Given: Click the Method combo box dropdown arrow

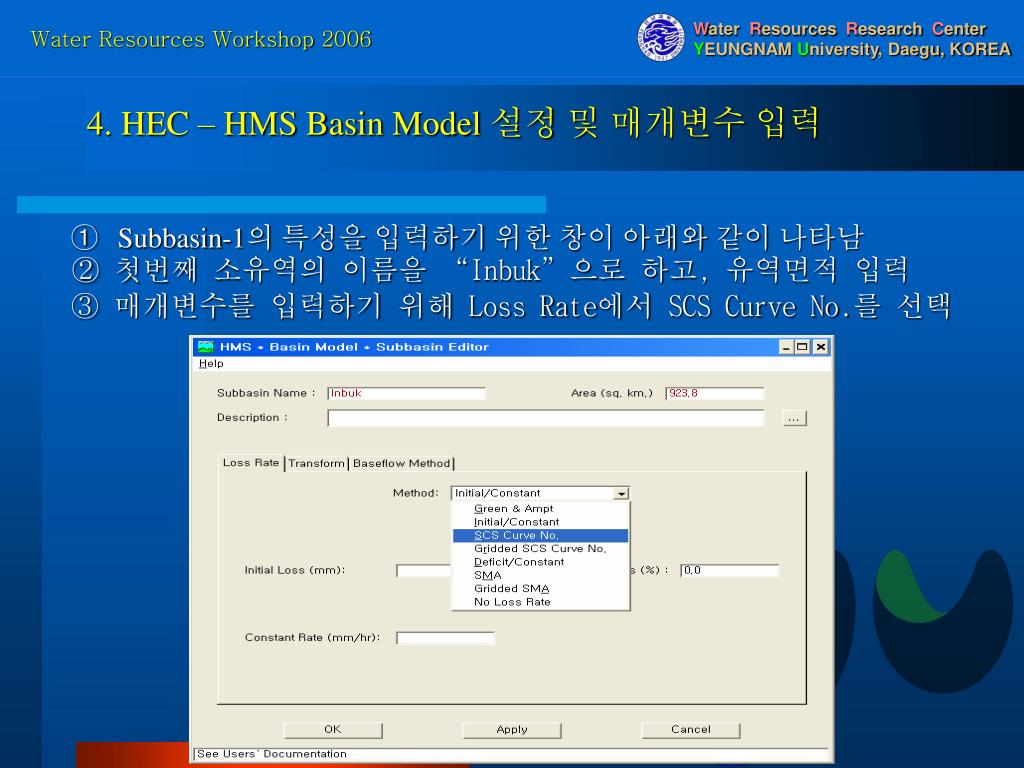Looking at the screenshot, I should pyautogui.click(x=622, y=494).
